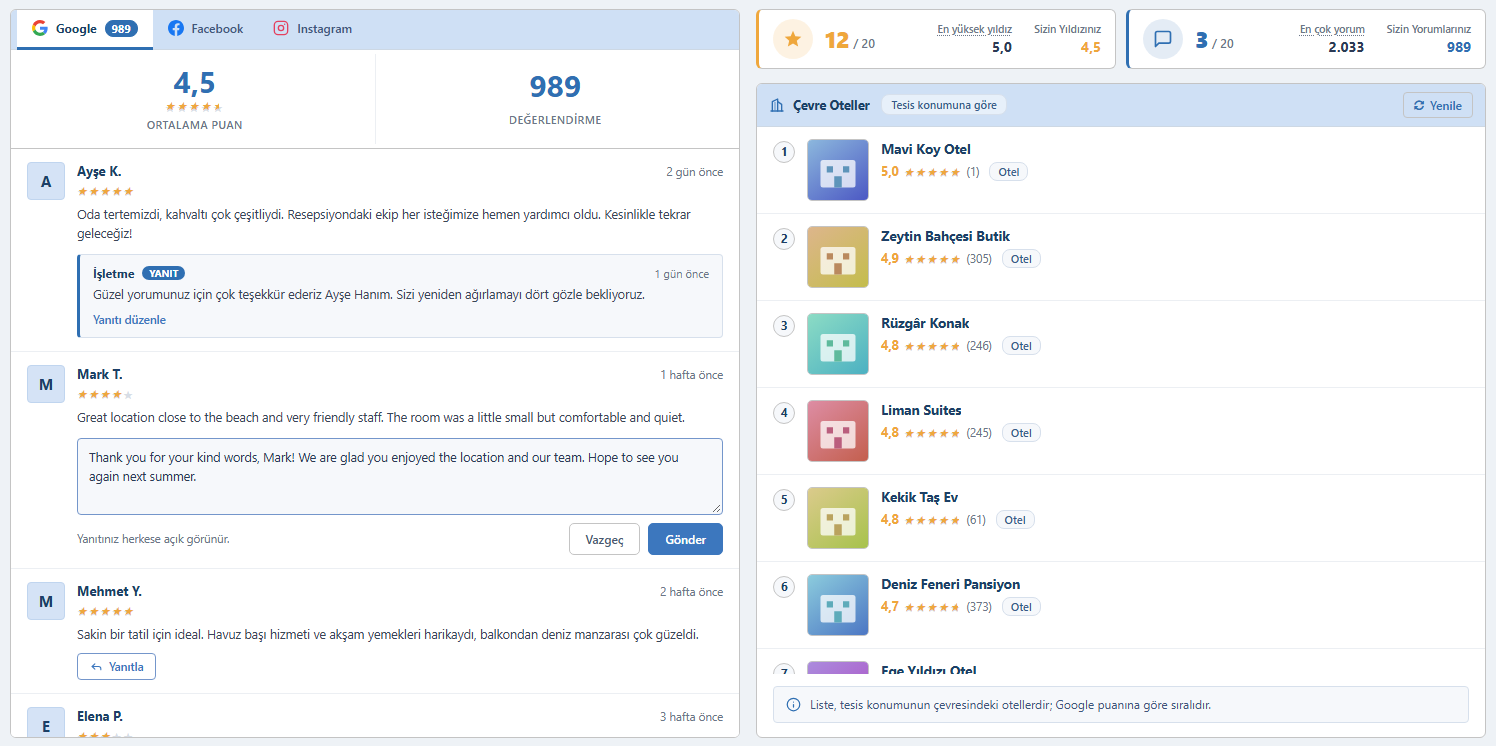Click the Google logo icon in tab

click(x=40, y=28)
